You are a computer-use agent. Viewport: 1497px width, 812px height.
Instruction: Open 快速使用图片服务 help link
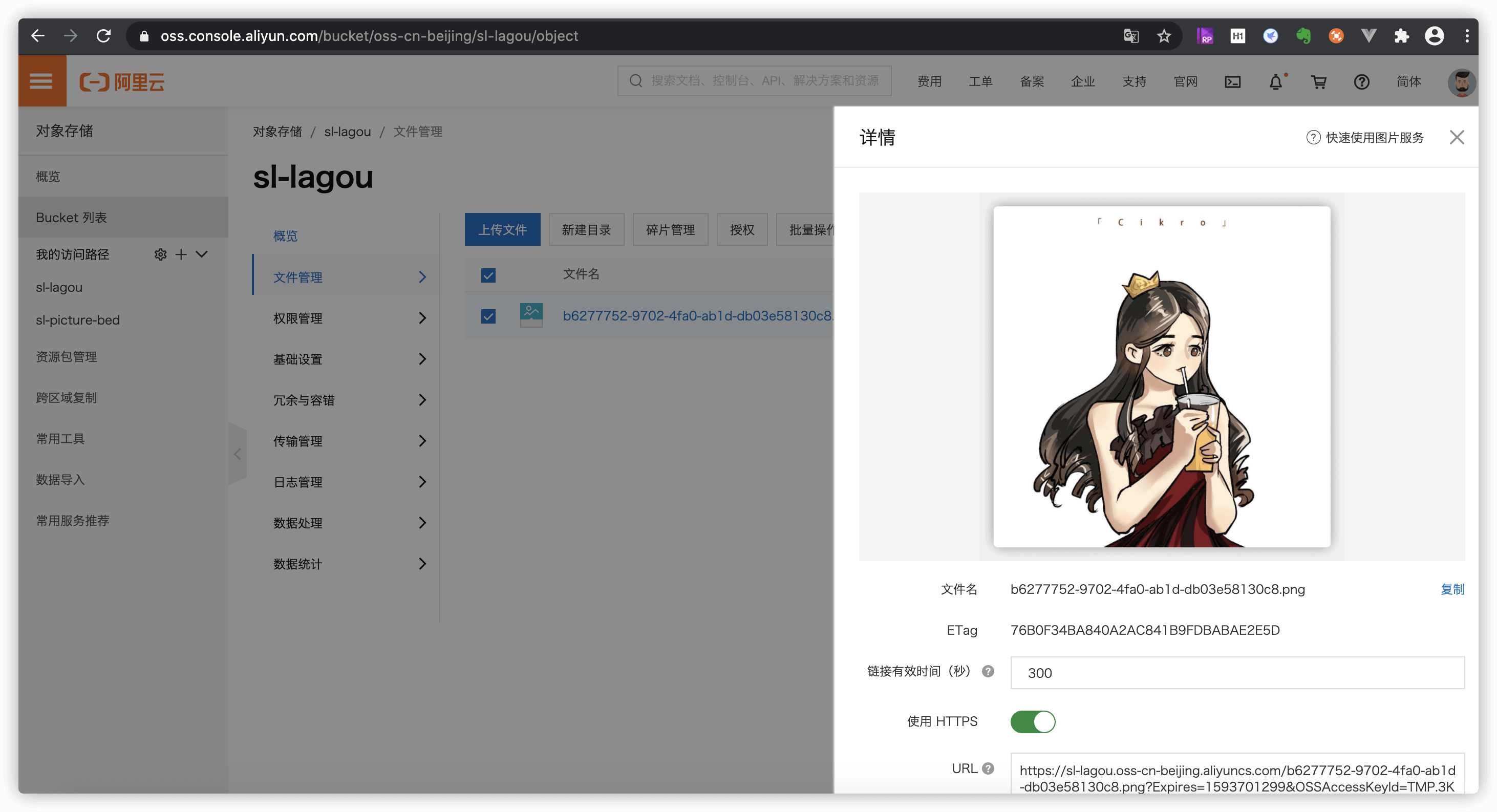point(1364,137)
